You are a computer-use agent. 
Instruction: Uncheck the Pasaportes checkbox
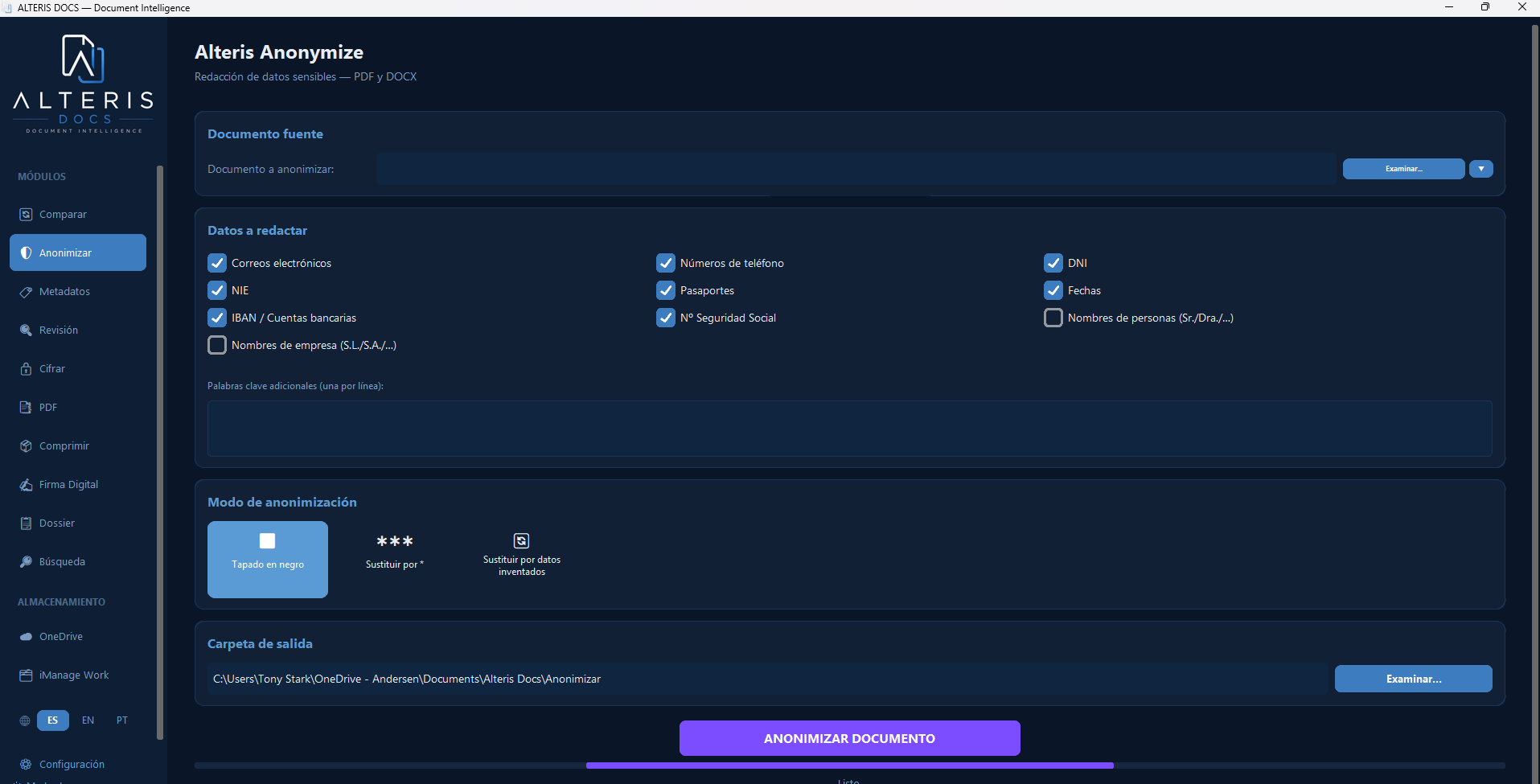(x=666, y=290)
